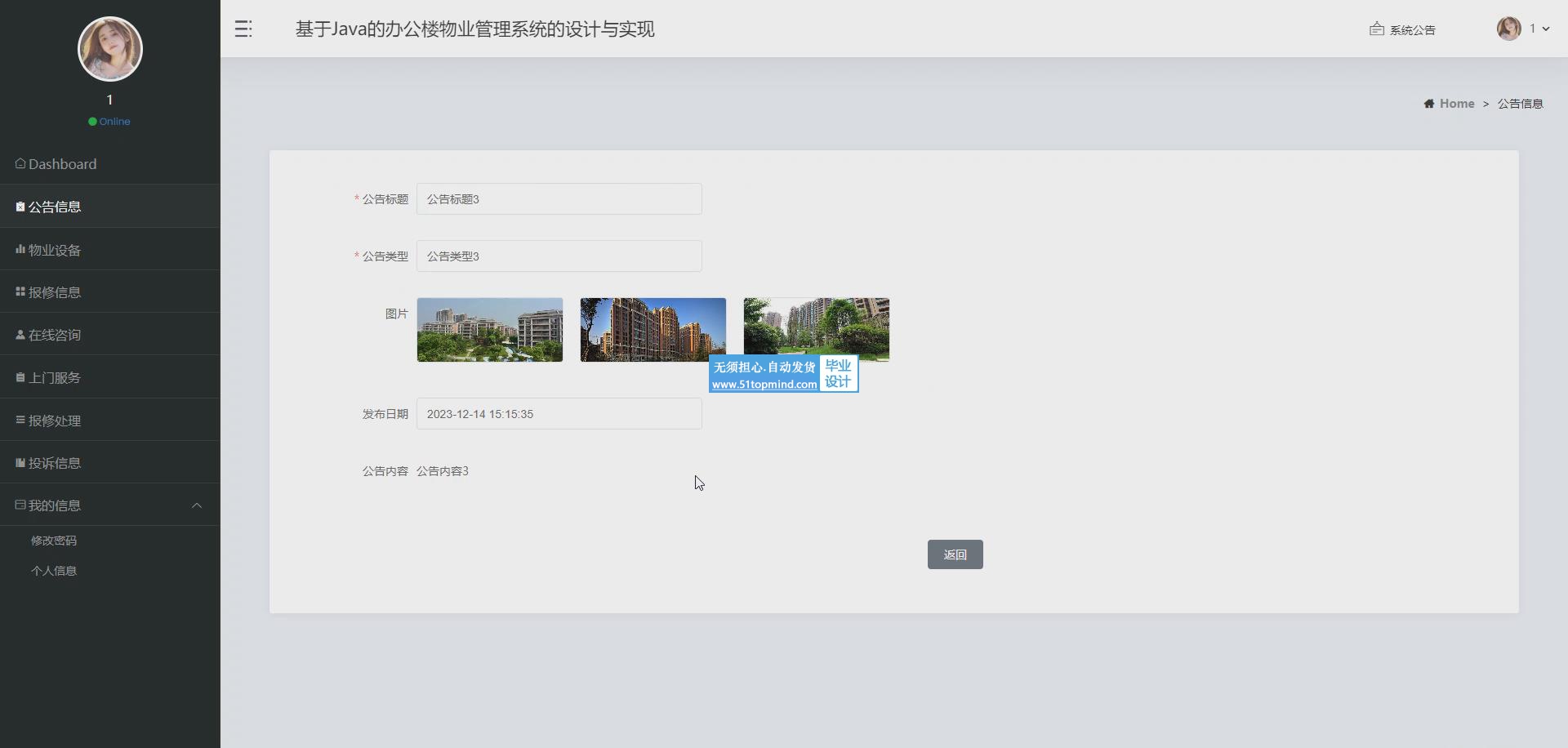The width and height of the screenshot is (1568, 748).
Task: Click the Home breadcrumb link
Action: [x=1457, y=104]
